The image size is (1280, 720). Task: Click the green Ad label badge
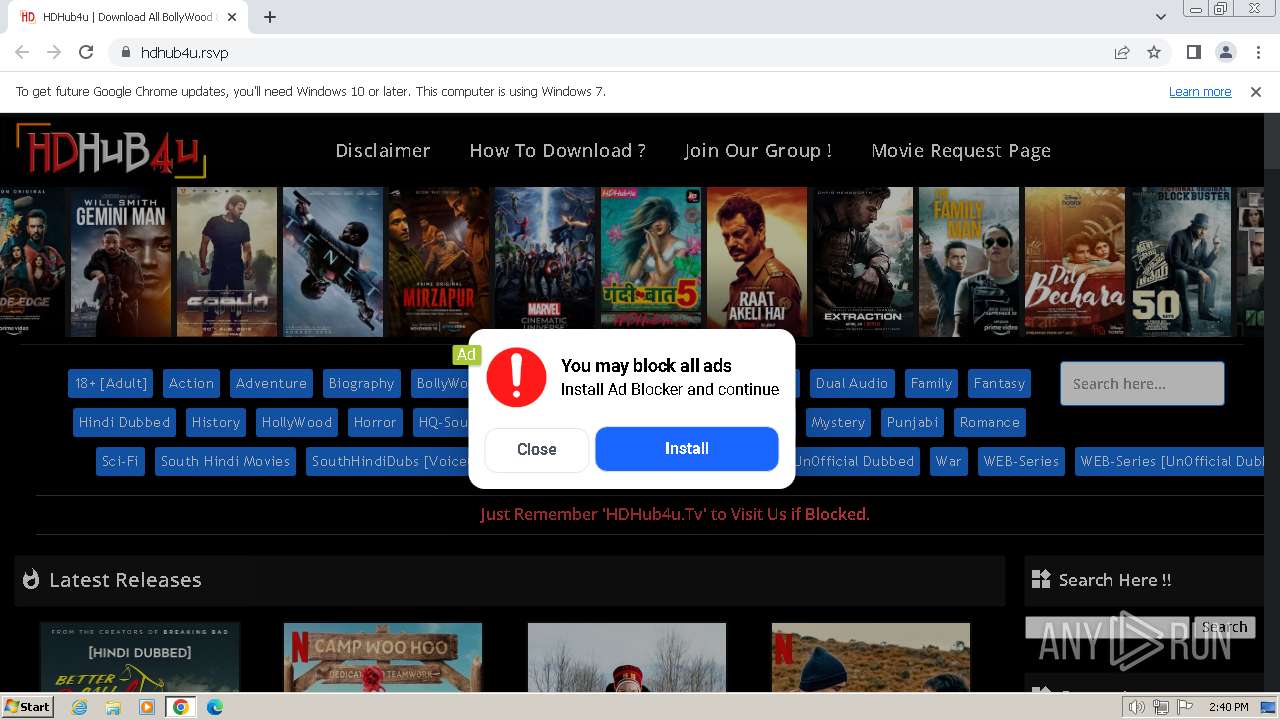coord(466,354)
